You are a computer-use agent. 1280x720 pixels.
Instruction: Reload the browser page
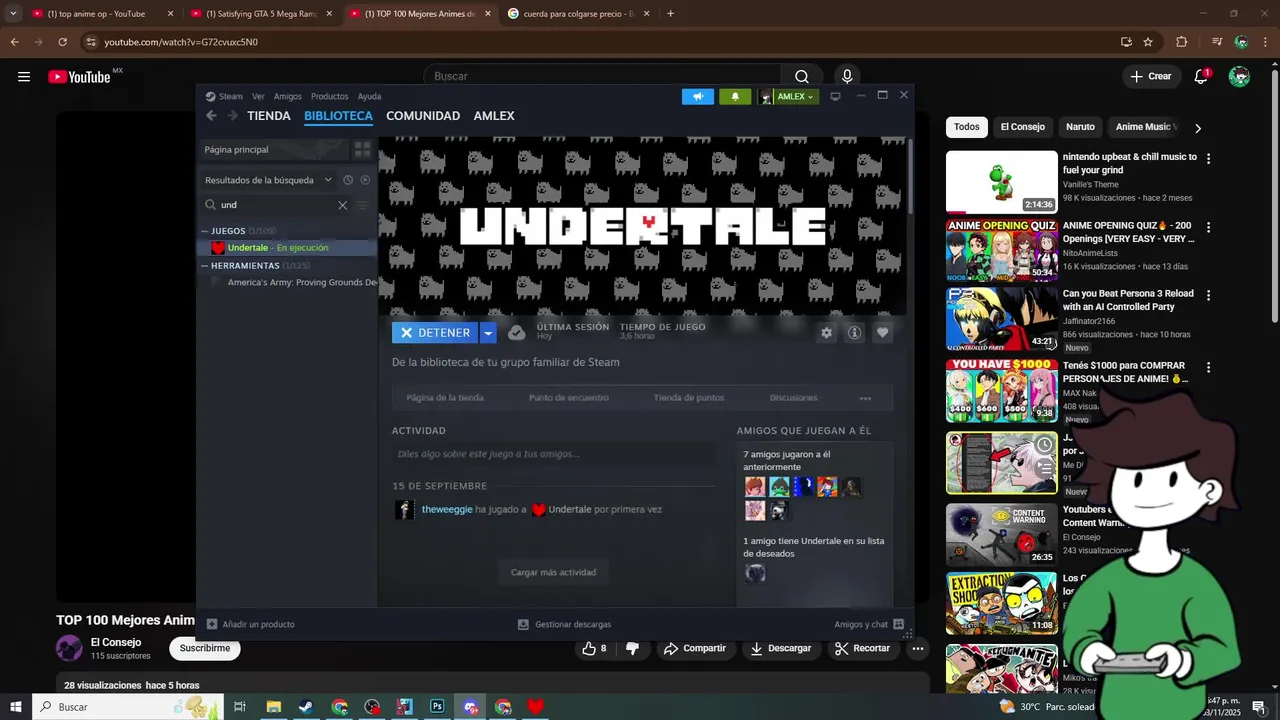click(x=62, y=42)
